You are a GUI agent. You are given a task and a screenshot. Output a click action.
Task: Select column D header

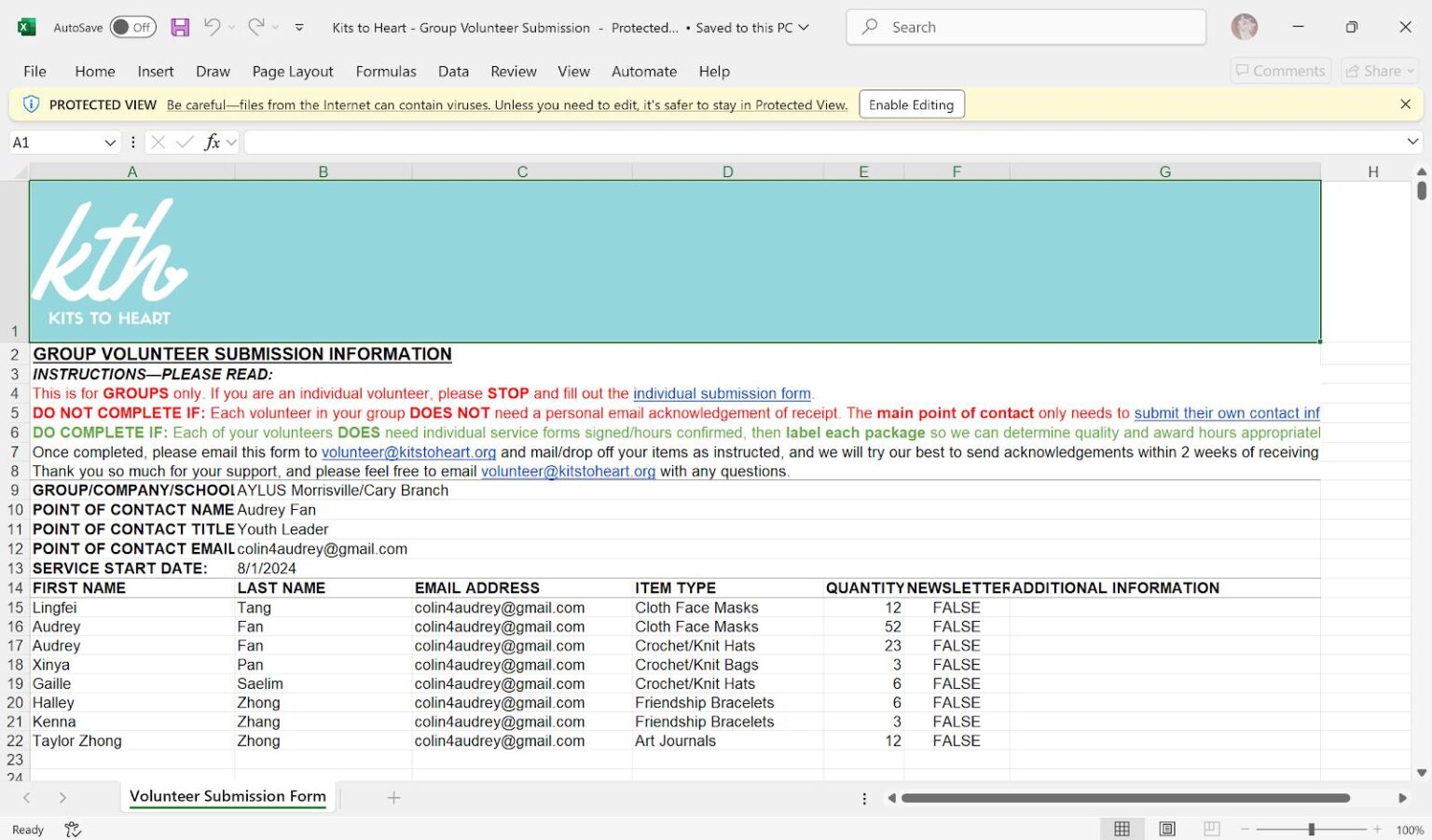(x=728, y=172)
